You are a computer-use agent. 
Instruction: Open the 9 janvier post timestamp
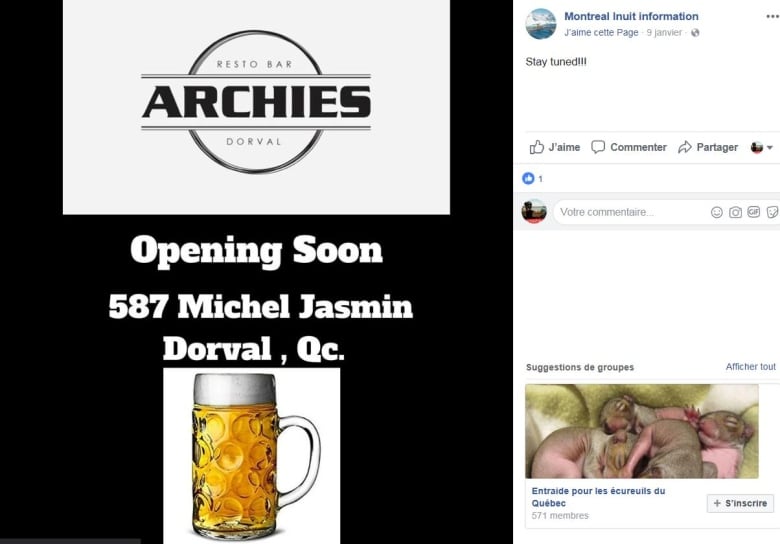click(x=664, y=33)
